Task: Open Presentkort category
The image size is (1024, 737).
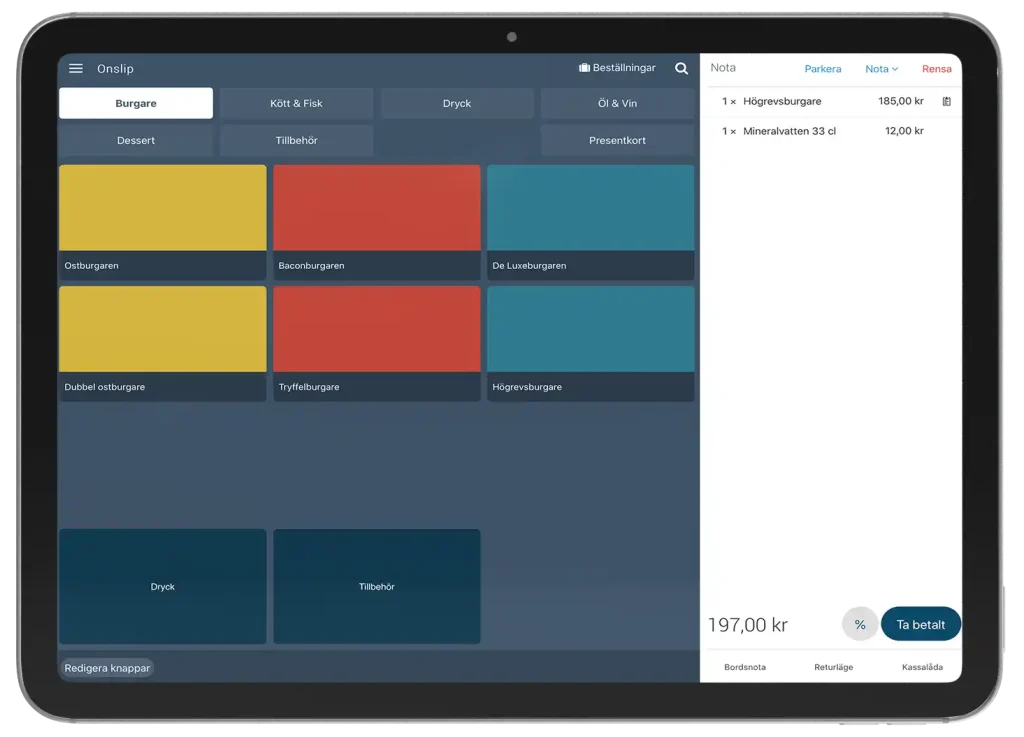Action: [617, 140]
